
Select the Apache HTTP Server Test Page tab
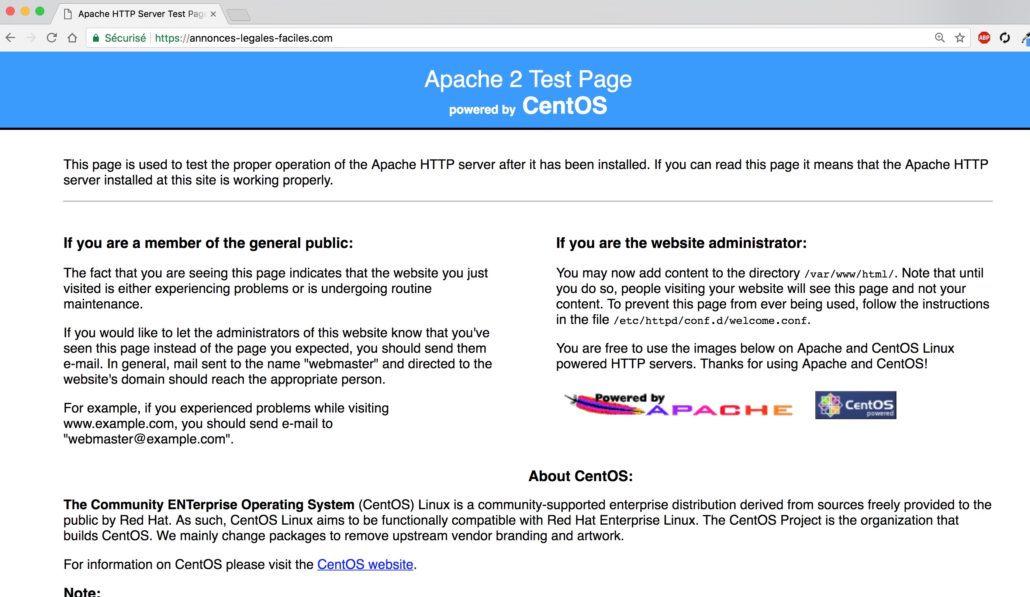tap(139, 14)
